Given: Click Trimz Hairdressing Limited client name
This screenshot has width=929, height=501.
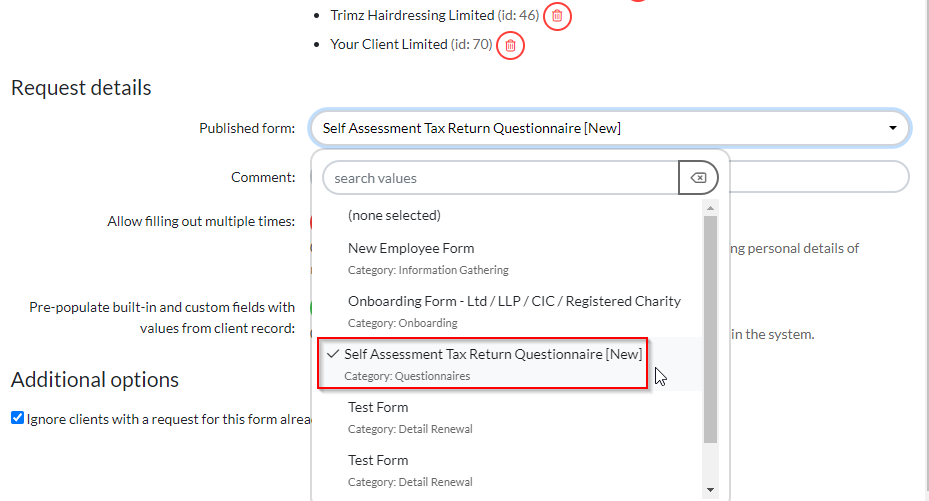Looking at the screenshot, I should pyautogui.click(x=412, y=15).
